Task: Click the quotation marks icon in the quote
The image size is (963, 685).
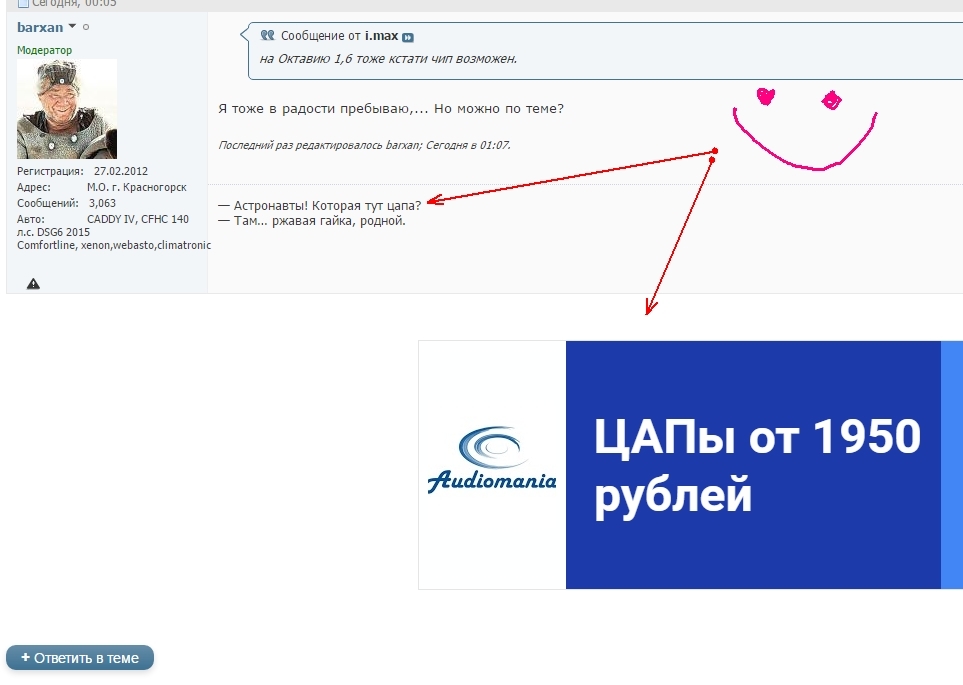Action: point(267,35)
